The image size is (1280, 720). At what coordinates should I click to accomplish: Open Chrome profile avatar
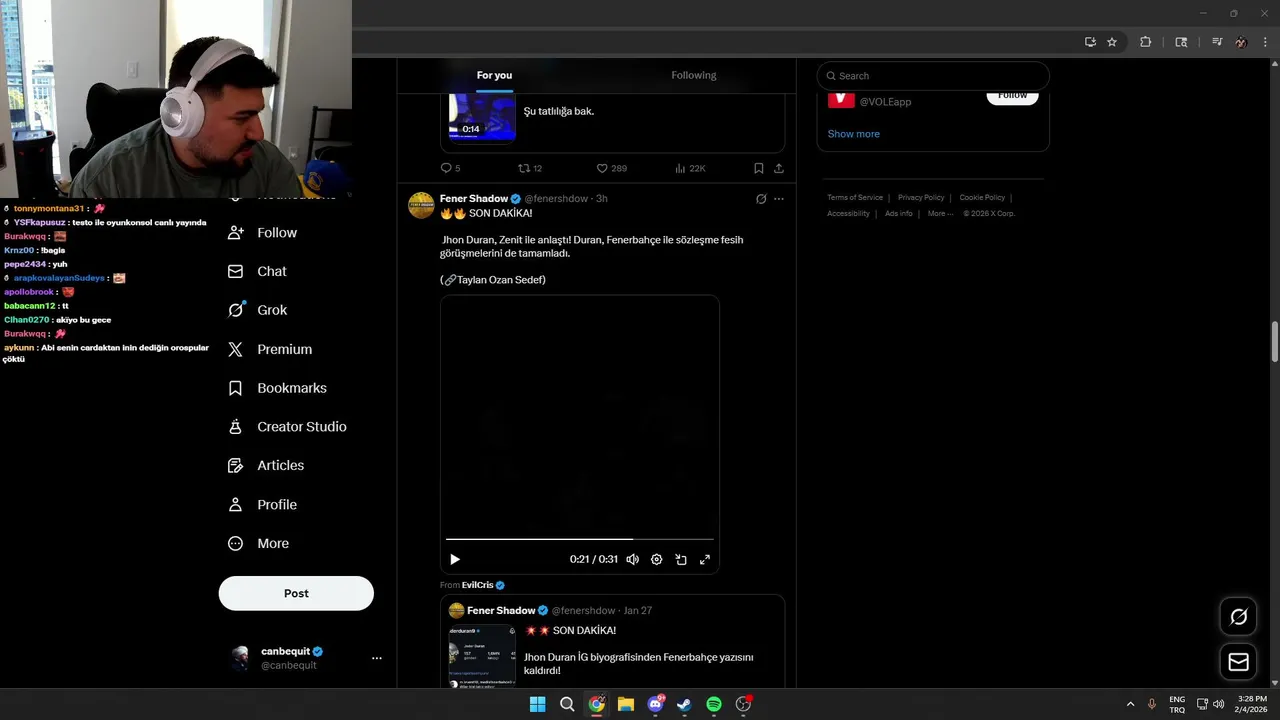(1241, 42)
